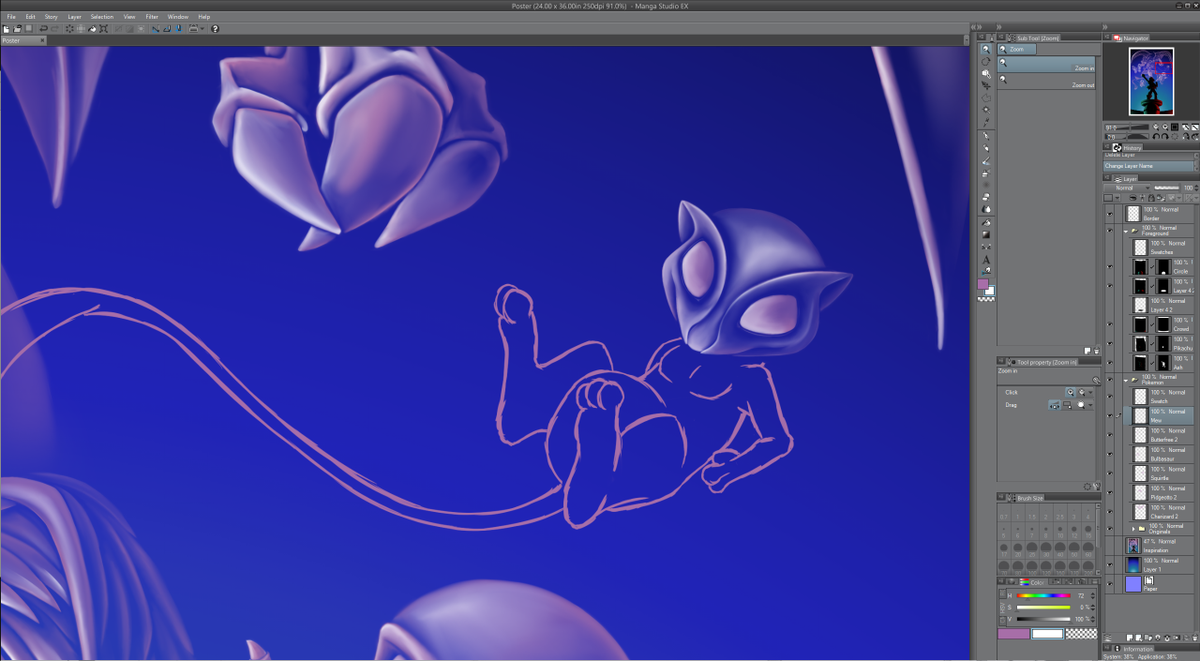Close the Poster canvas tab
This screenshot has width=1200, height=661.
[x=42, y=41]
